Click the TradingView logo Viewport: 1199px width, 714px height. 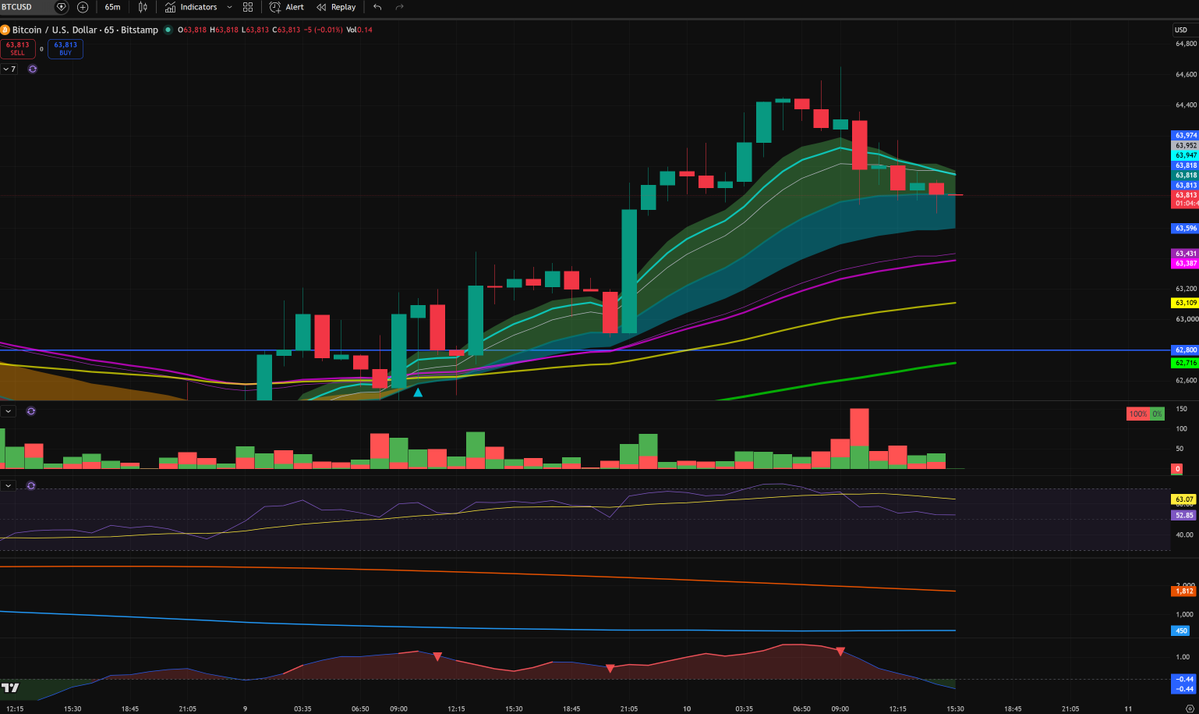click(x=10, y=687)
